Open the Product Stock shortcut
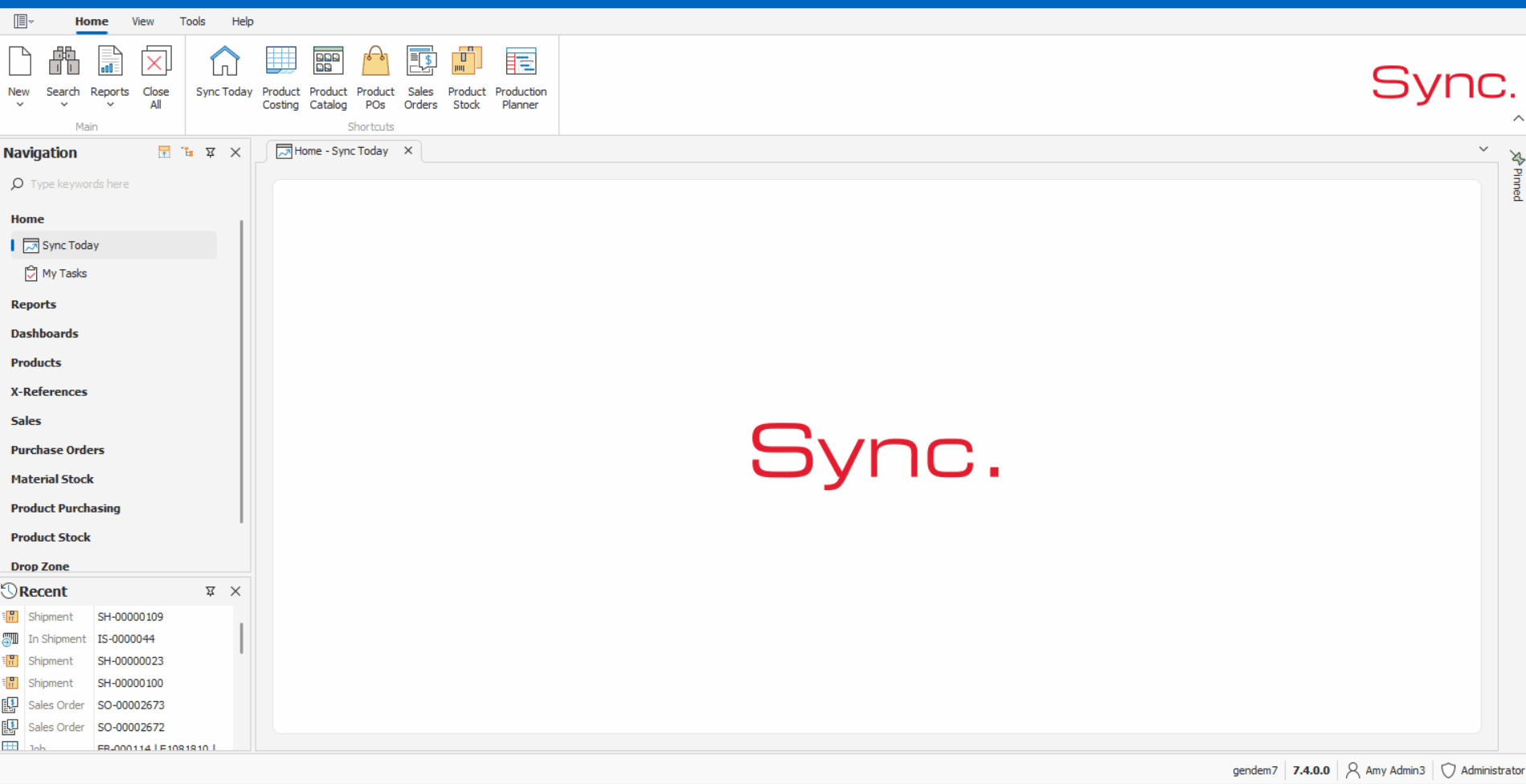Image resolution: width=1526 pixels, height=784 pixels. [x=466, y=76]
